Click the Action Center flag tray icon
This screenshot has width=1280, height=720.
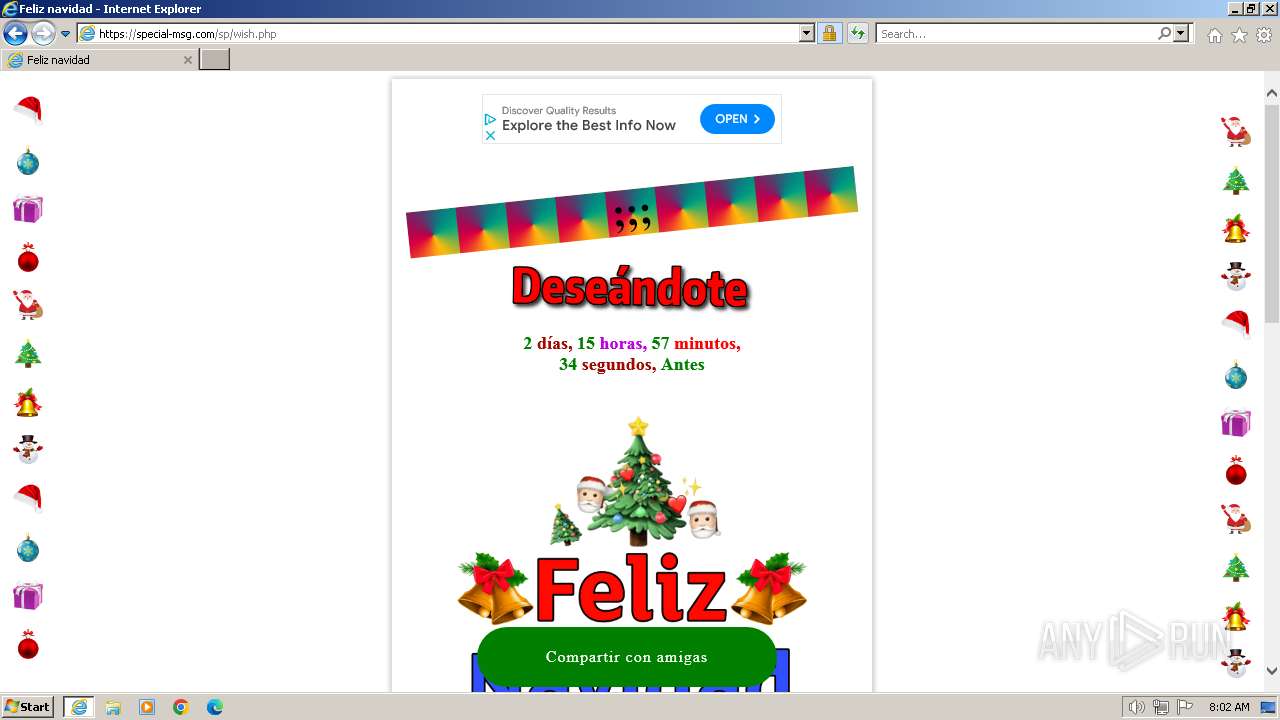pos(1185,707)
